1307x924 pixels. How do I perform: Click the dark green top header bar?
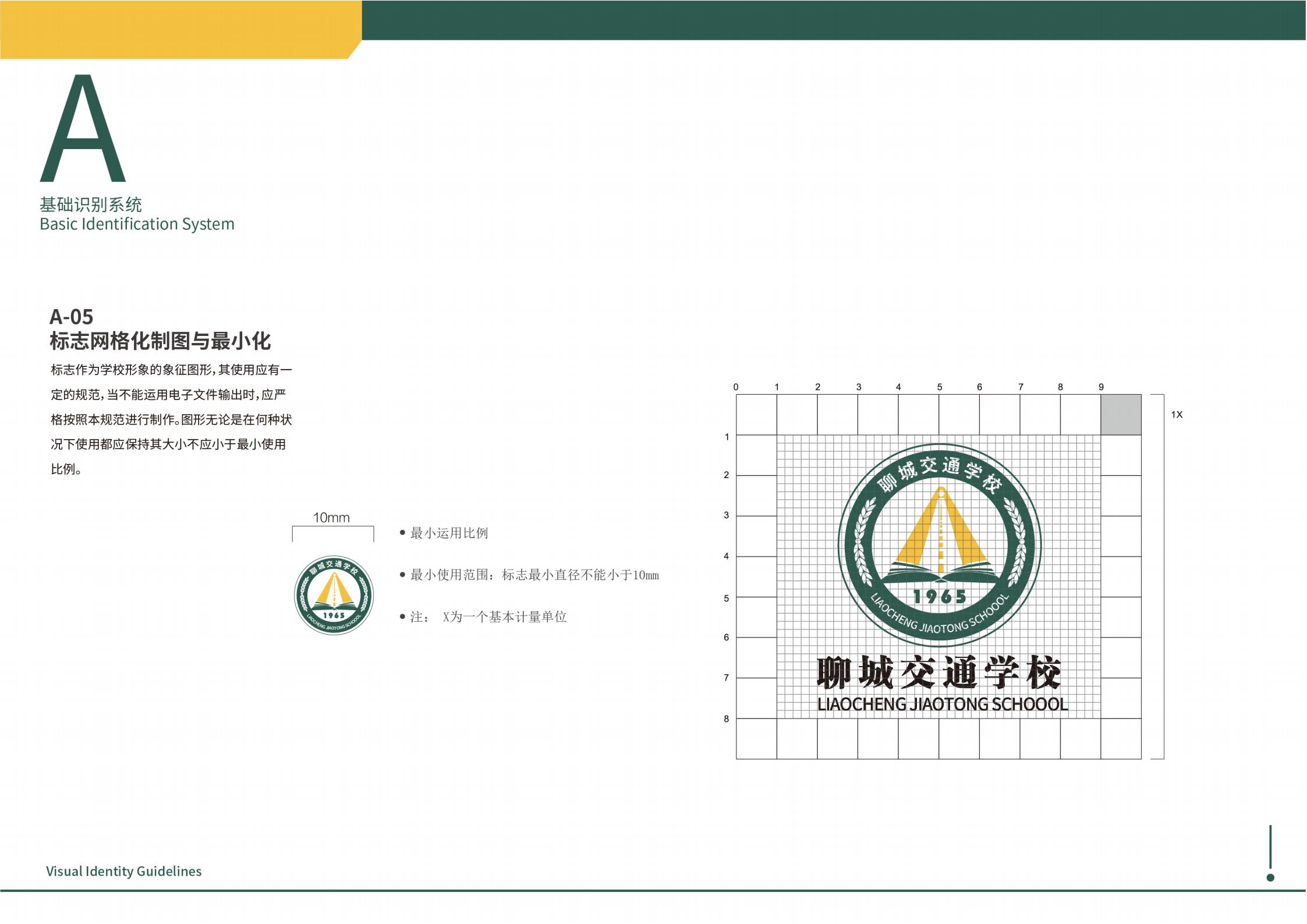coord(833,20)
